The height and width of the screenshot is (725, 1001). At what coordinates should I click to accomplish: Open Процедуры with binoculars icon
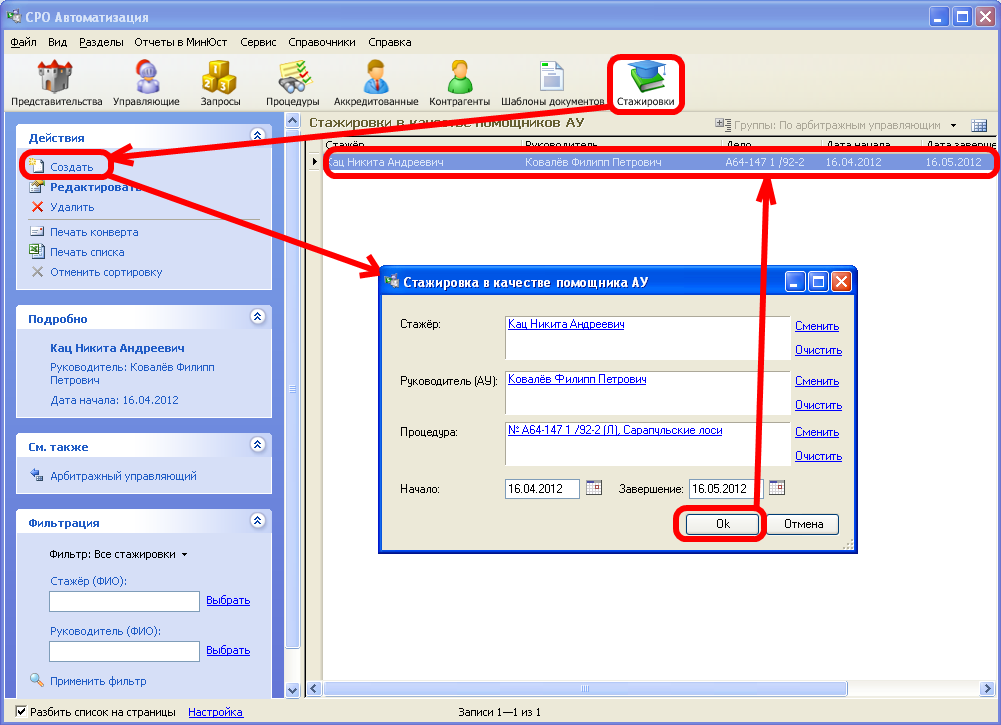pos(293,82)
